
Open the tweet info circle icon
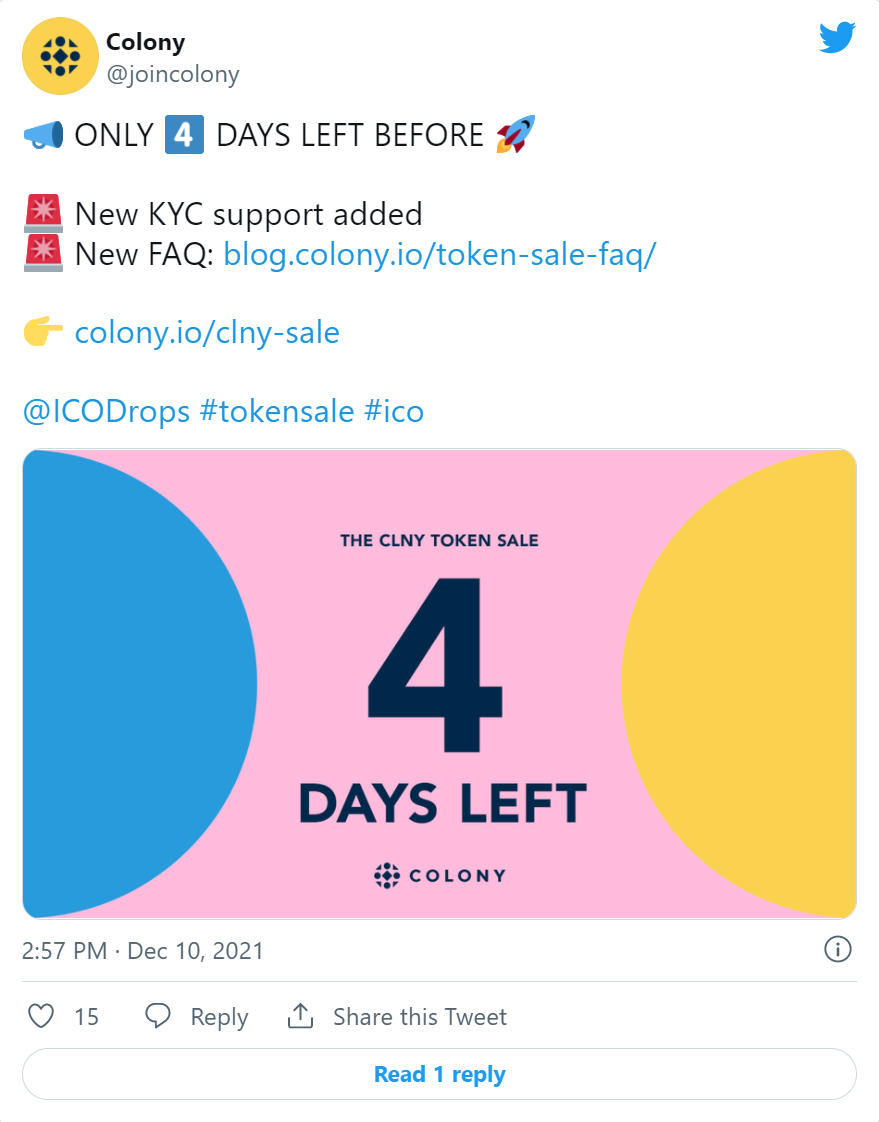[x=837, y=950]
